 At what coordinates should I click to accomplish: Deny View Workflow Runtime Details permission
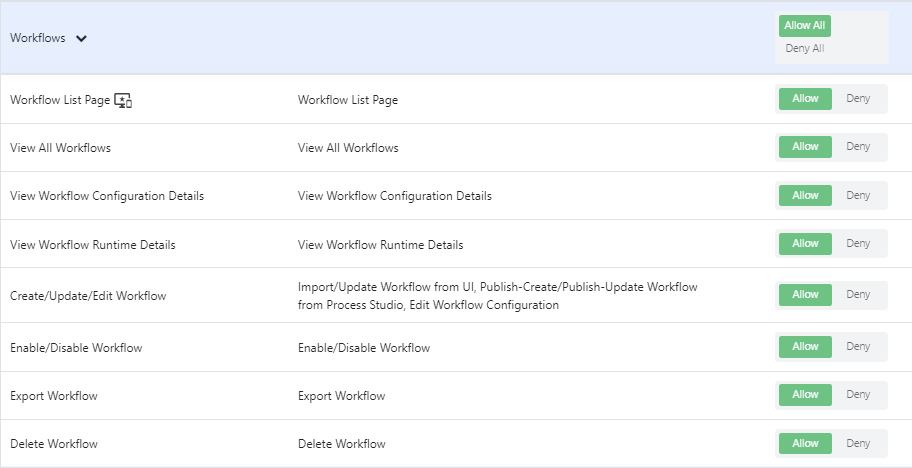click(x=858, y=244)
